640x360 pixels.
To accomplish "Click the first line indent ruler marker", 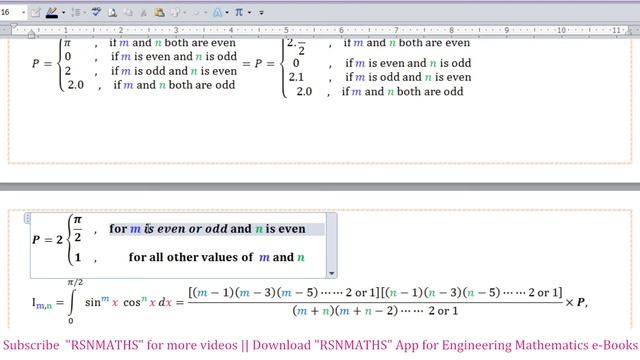I will [x=13, y=26].
